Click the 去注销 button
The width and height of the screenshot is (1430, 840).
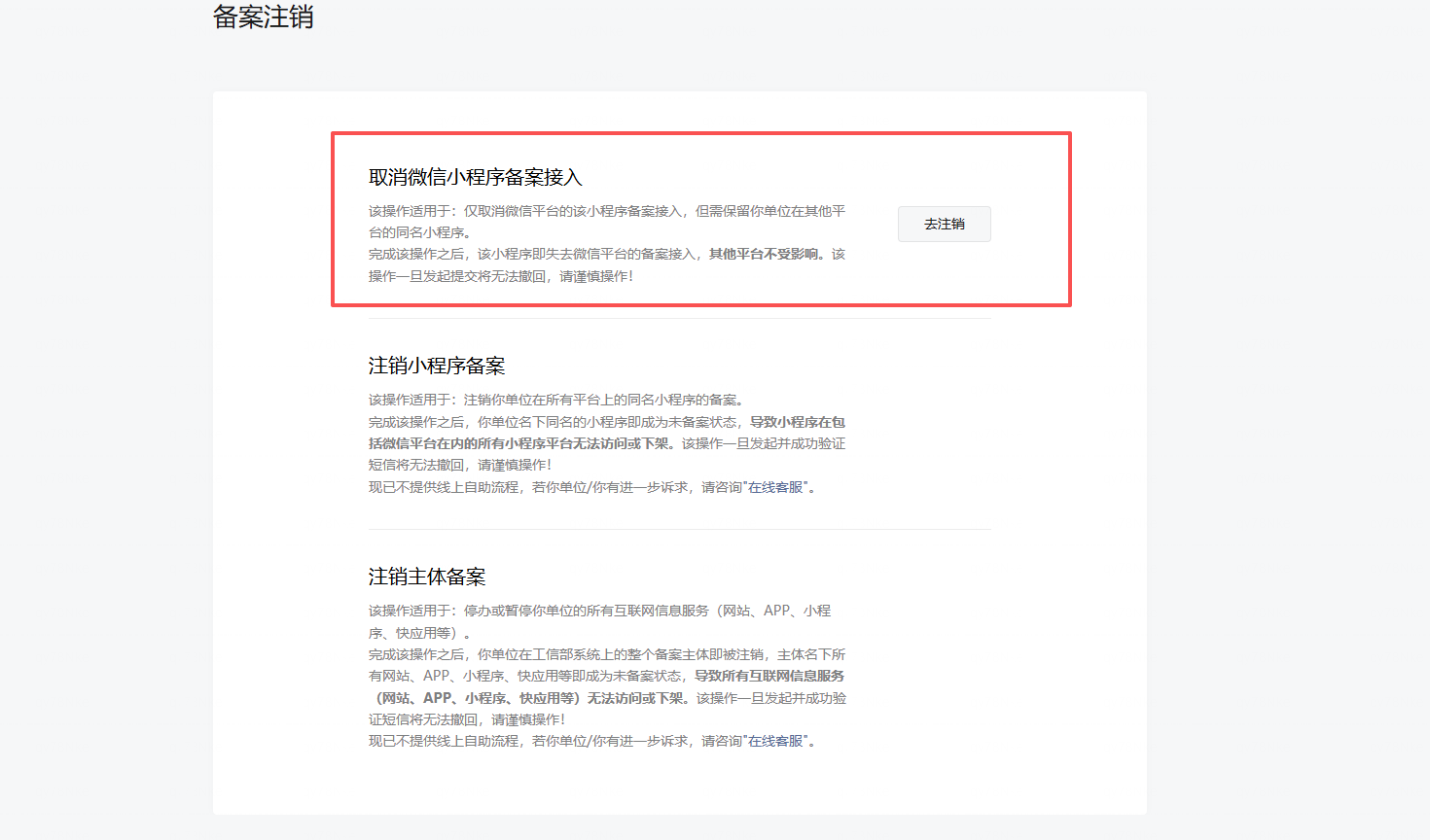point(944,224)
